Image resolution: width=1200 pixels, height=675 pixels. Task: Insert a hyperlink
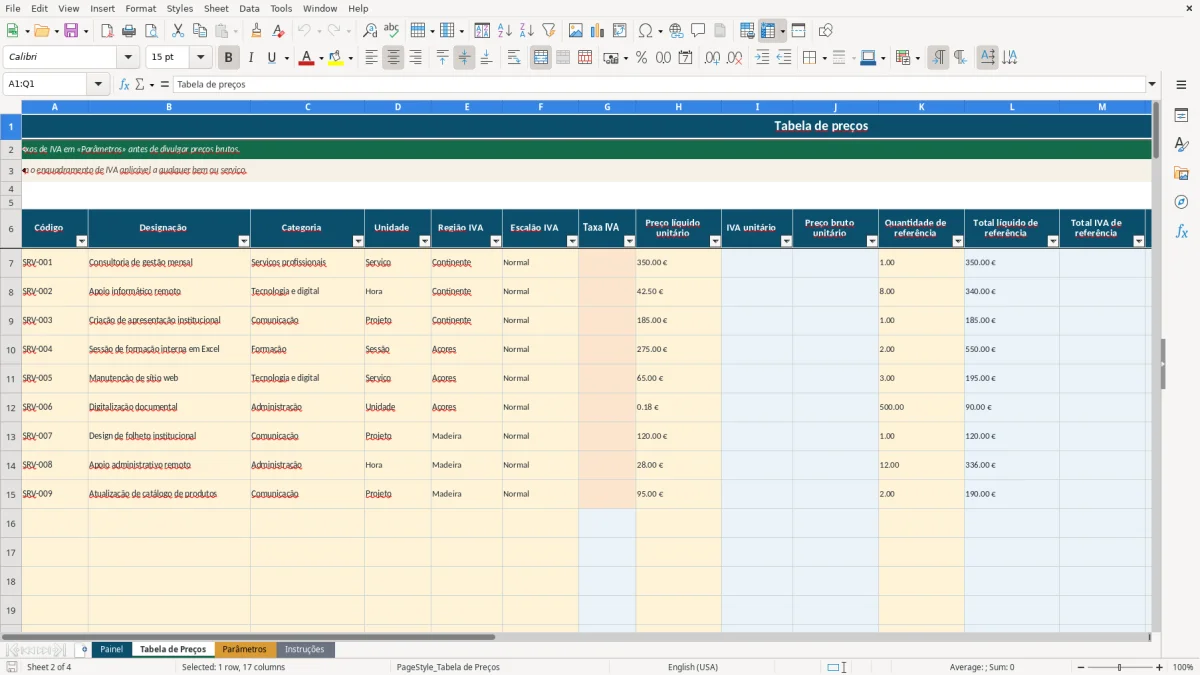(676, 31)
